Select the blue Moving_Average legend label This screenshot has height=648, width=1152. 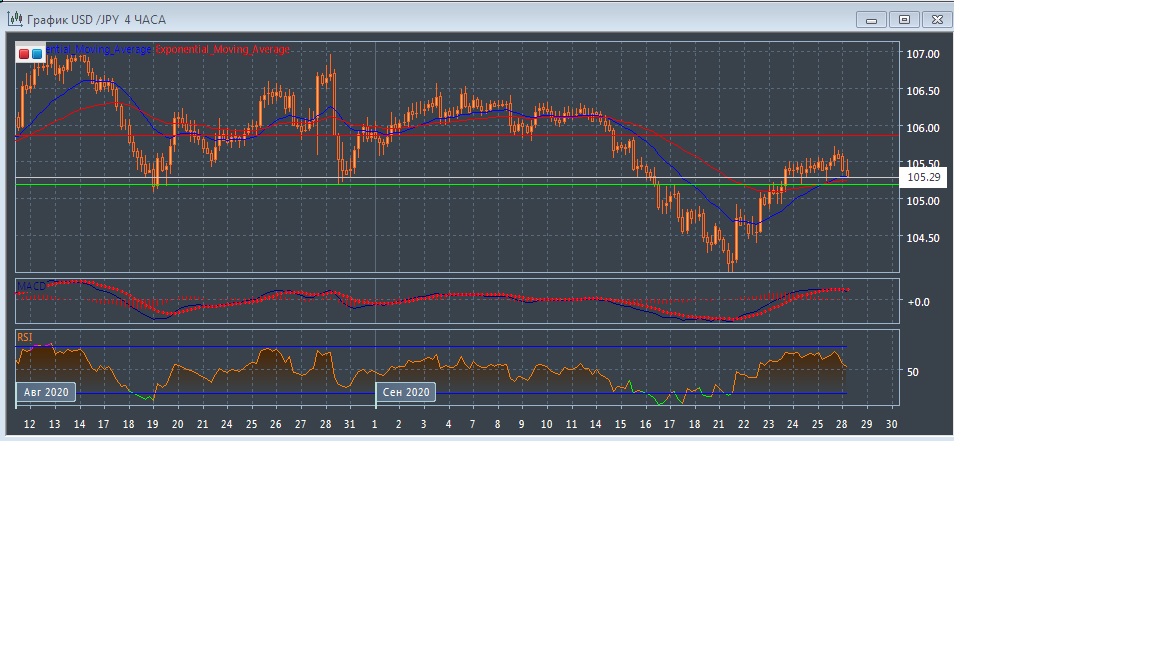point(100,50)
